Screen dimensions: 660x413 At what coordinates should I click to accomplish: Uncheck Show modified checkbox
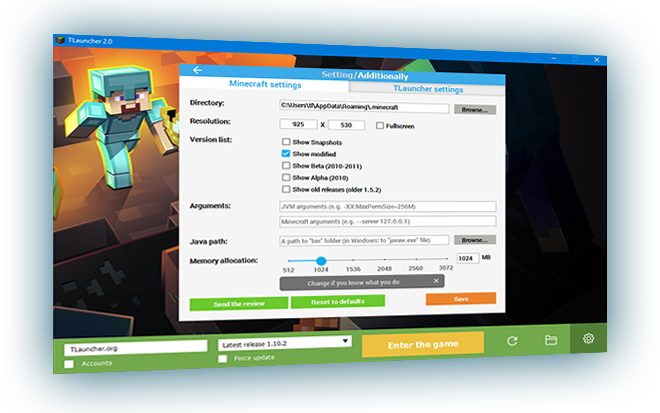click(x=286, y=153)
